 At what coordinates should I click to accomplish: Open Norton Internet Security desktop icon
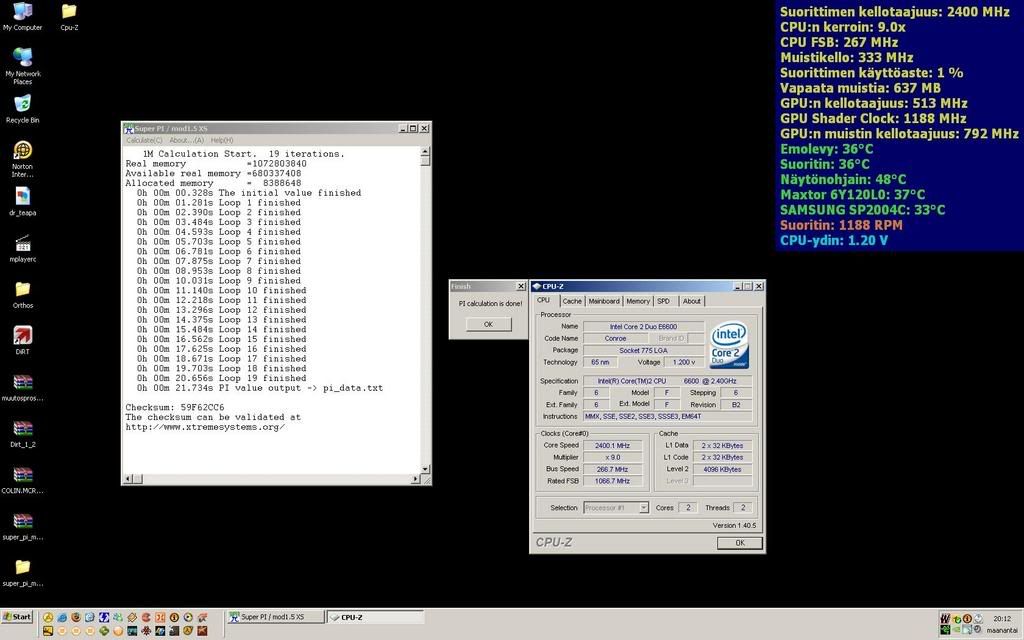[22, 150]
